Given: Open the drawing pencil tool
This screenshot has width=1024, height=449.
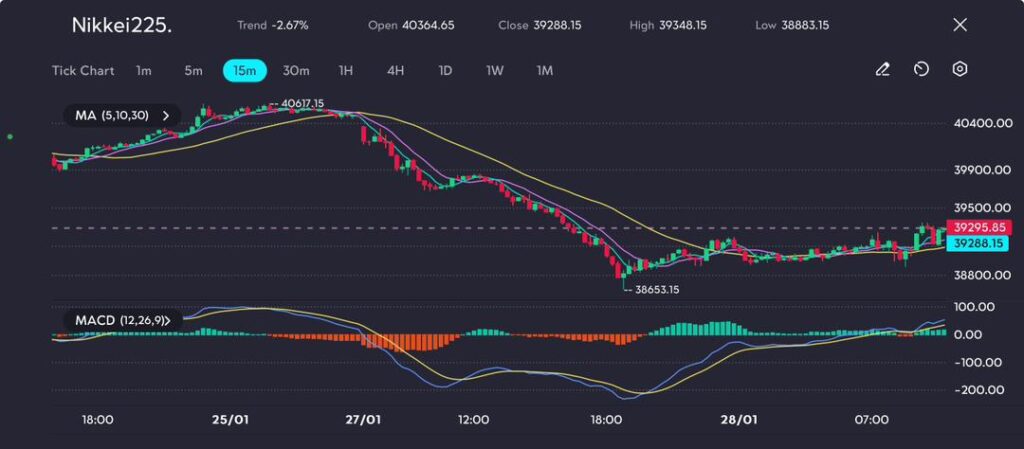Looking at the screenshot, I should [882, 69].
